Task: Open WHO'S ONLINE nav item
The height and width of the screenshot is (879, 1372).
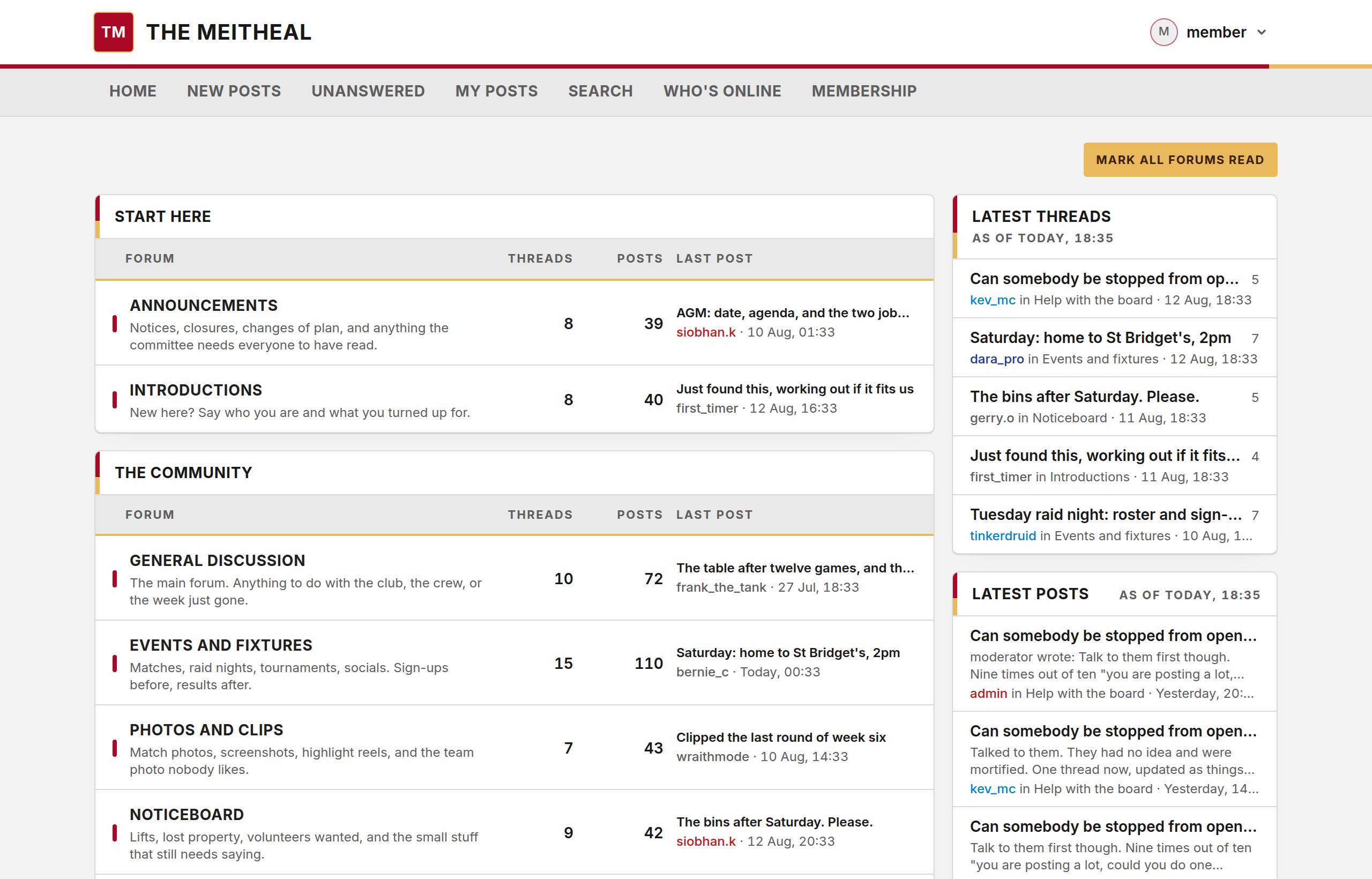Action: click(x=722, y=91)
